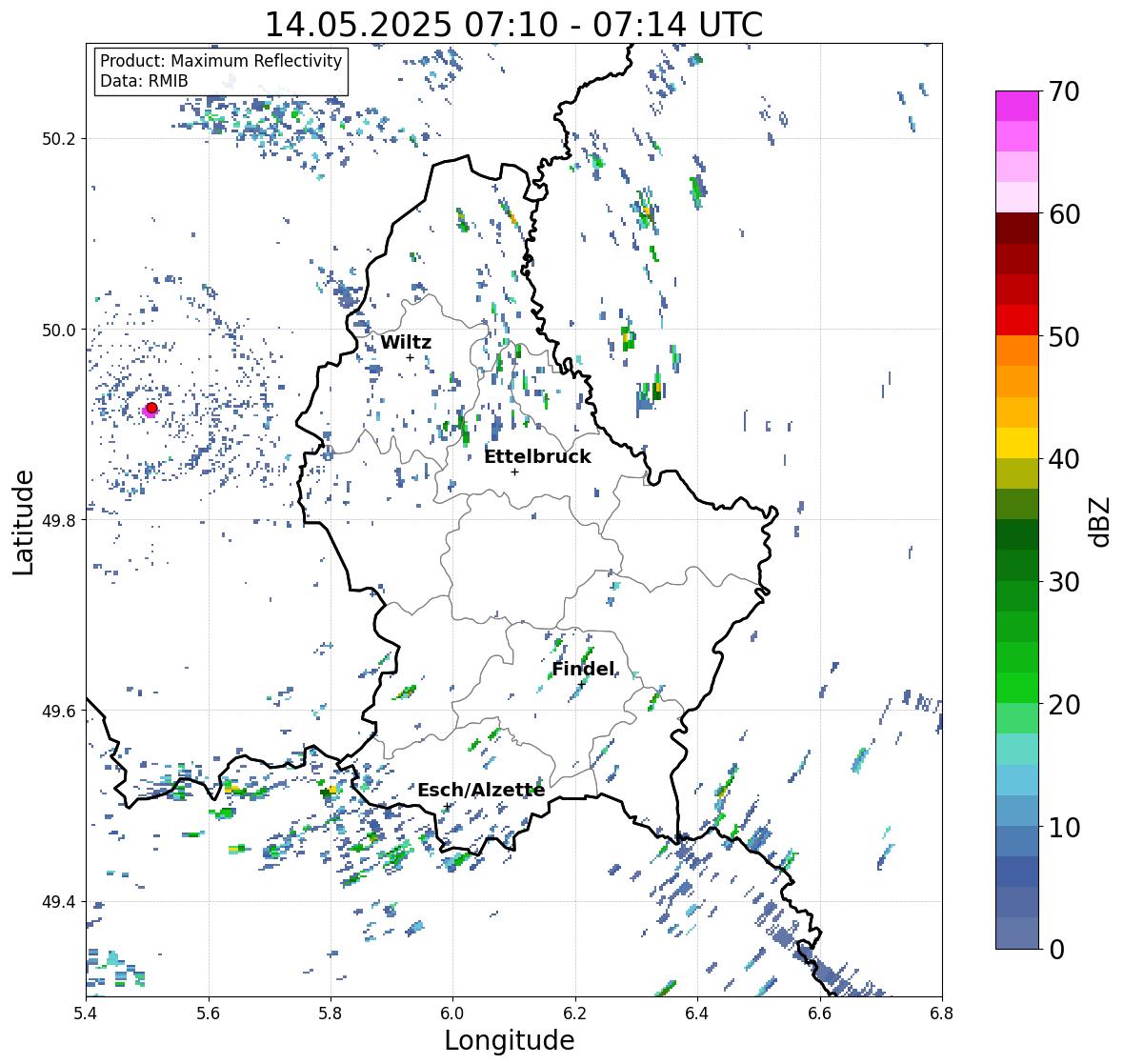This screenshot has height=1064, width=1123.
Task: Click the Ettelbruck cross marker
Action: pos(514,472)
